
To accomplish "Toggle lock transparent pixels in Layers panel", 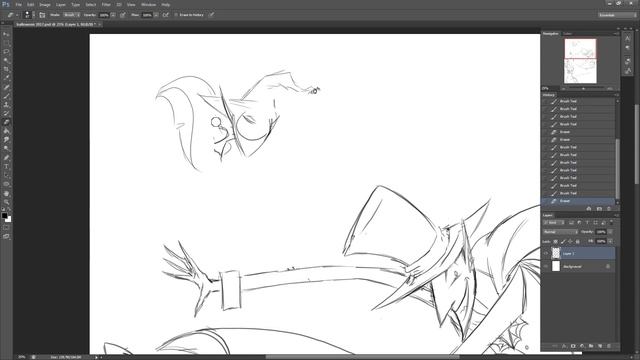I will (556, 241).
